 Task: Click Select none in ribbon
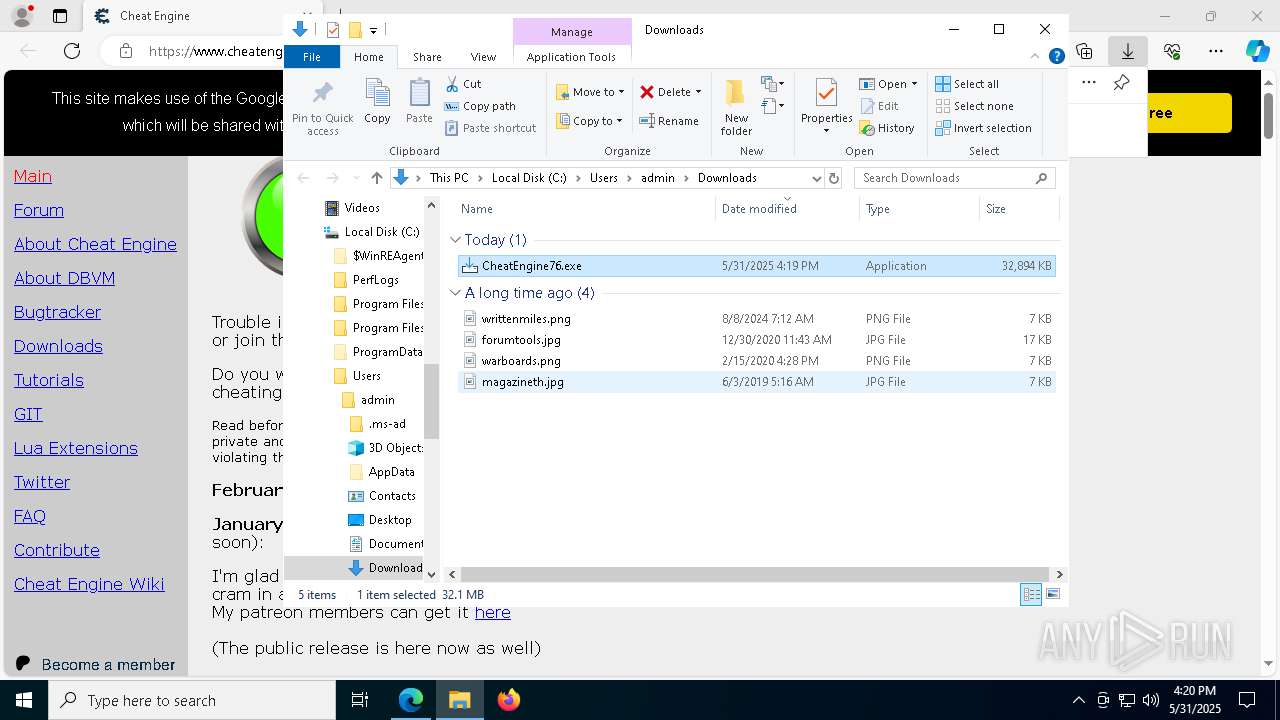[974, 106]
